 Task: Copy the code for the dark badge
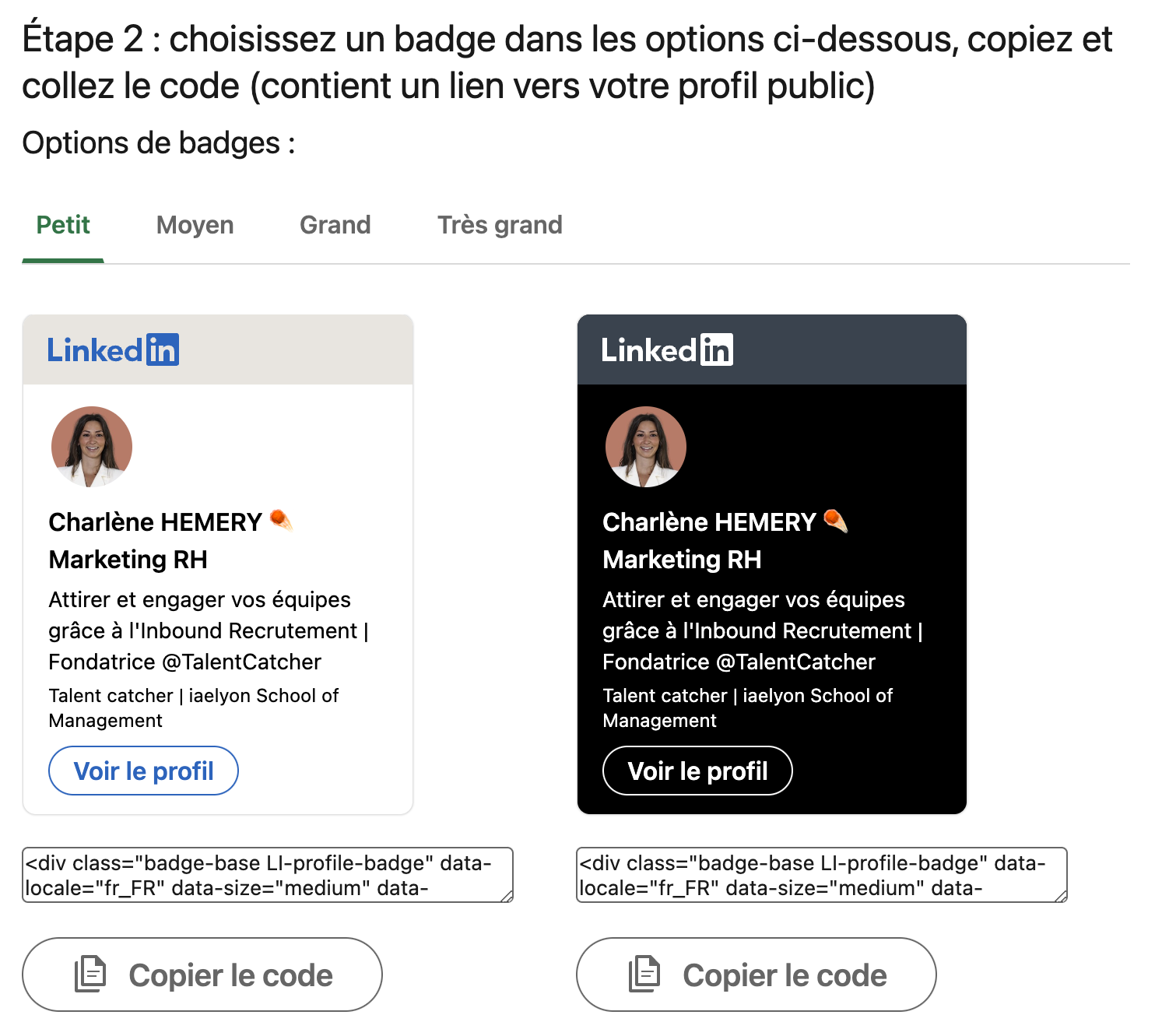tap(757, 975)
